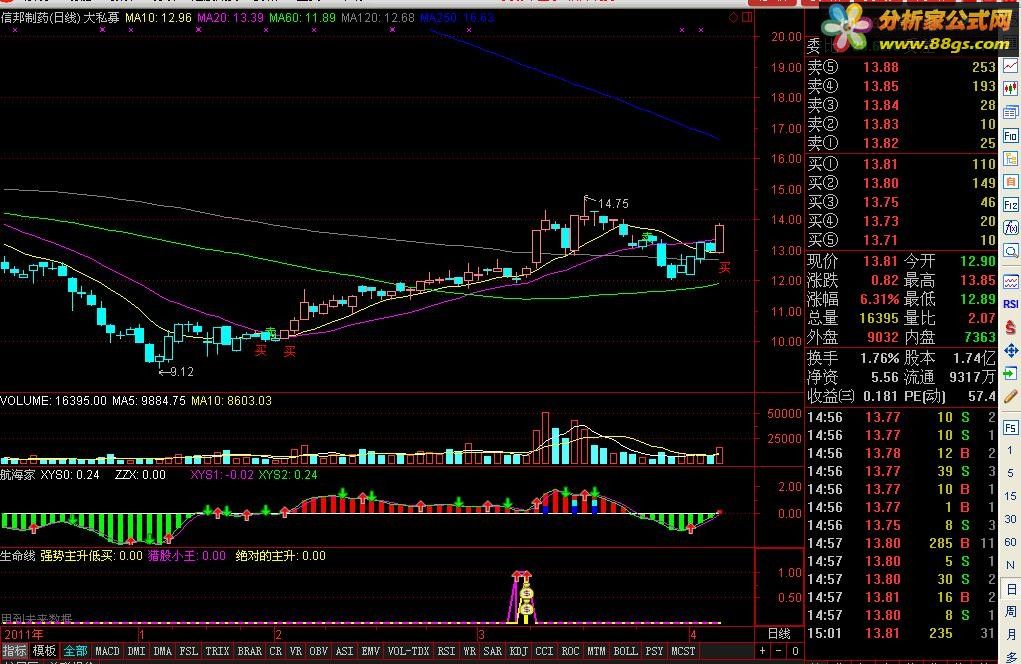Screen dimensions: 1021x664
Task: Click the green arrow export icon
Action: click(1011, 374)
